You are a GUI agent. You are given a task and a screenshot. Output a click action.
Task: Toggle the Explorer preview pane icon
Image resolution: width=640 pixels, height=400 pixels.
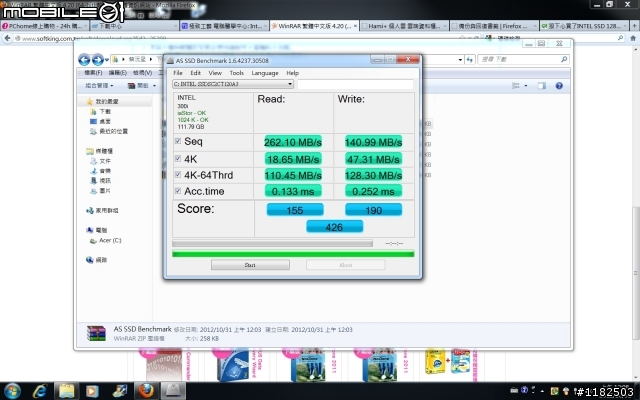click(542, 86)
